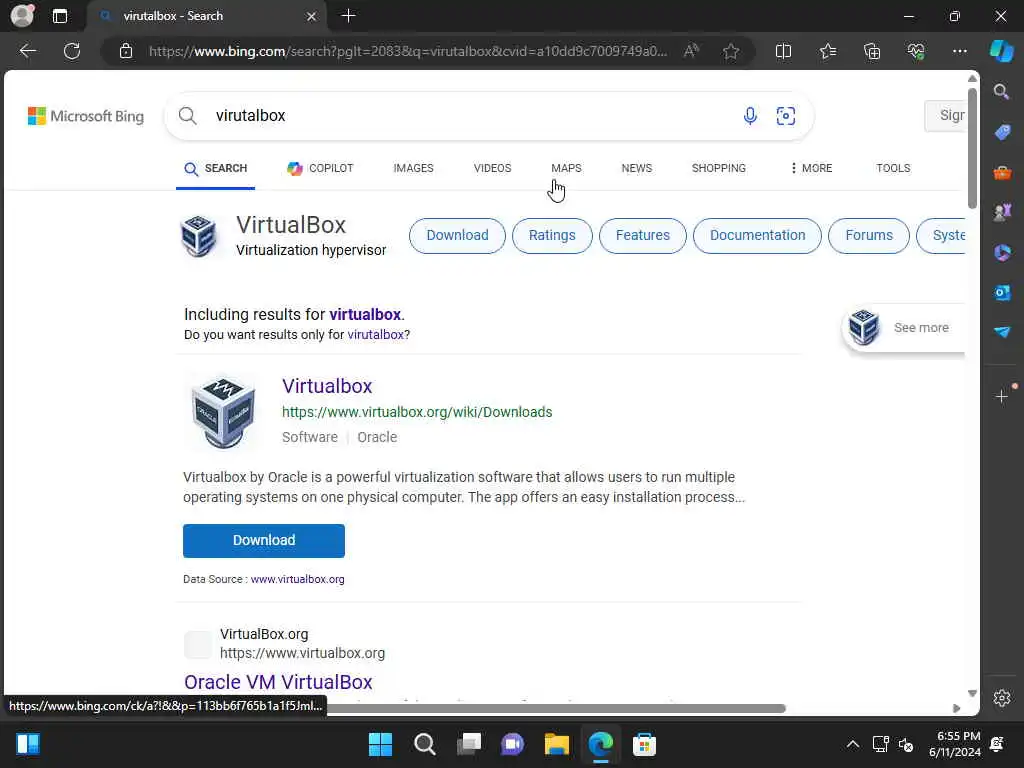Expand the MORE search categories
The image size is (1024, 768).
(x=811, y=168)
